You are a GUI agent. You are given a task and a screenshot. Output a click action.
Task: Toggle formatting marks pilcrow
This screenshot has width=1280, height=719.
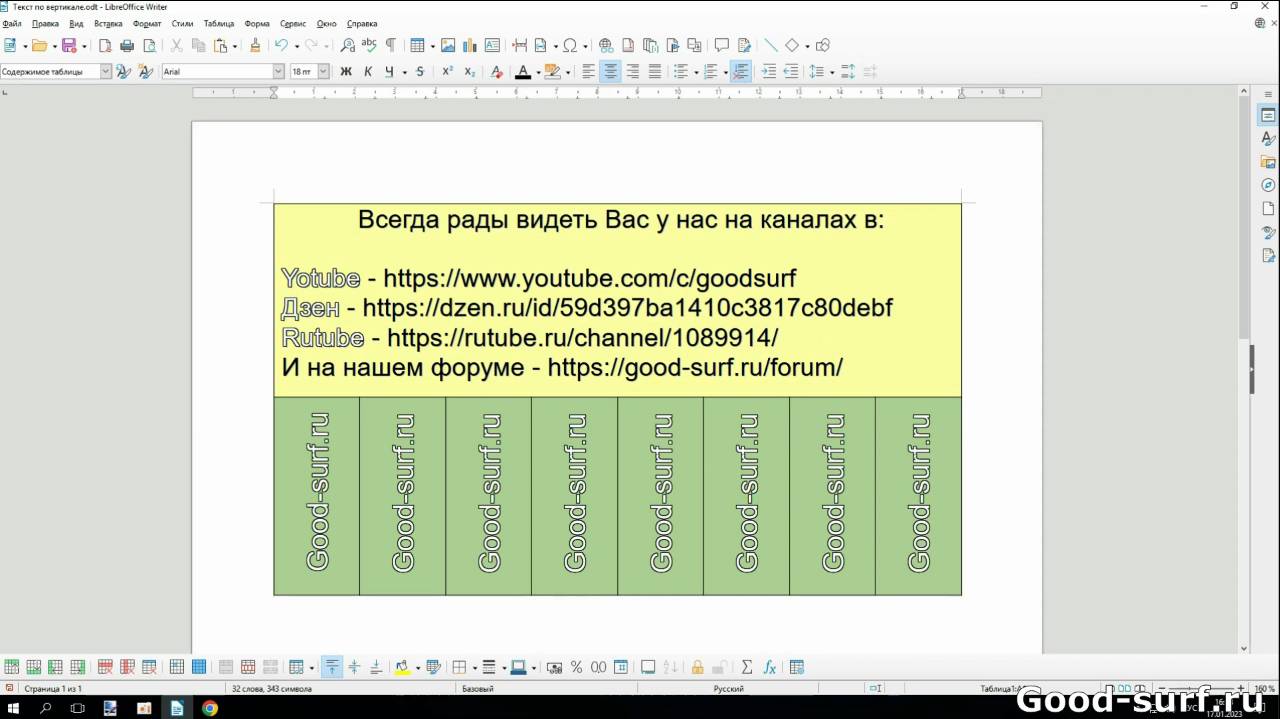pos(391,45)
